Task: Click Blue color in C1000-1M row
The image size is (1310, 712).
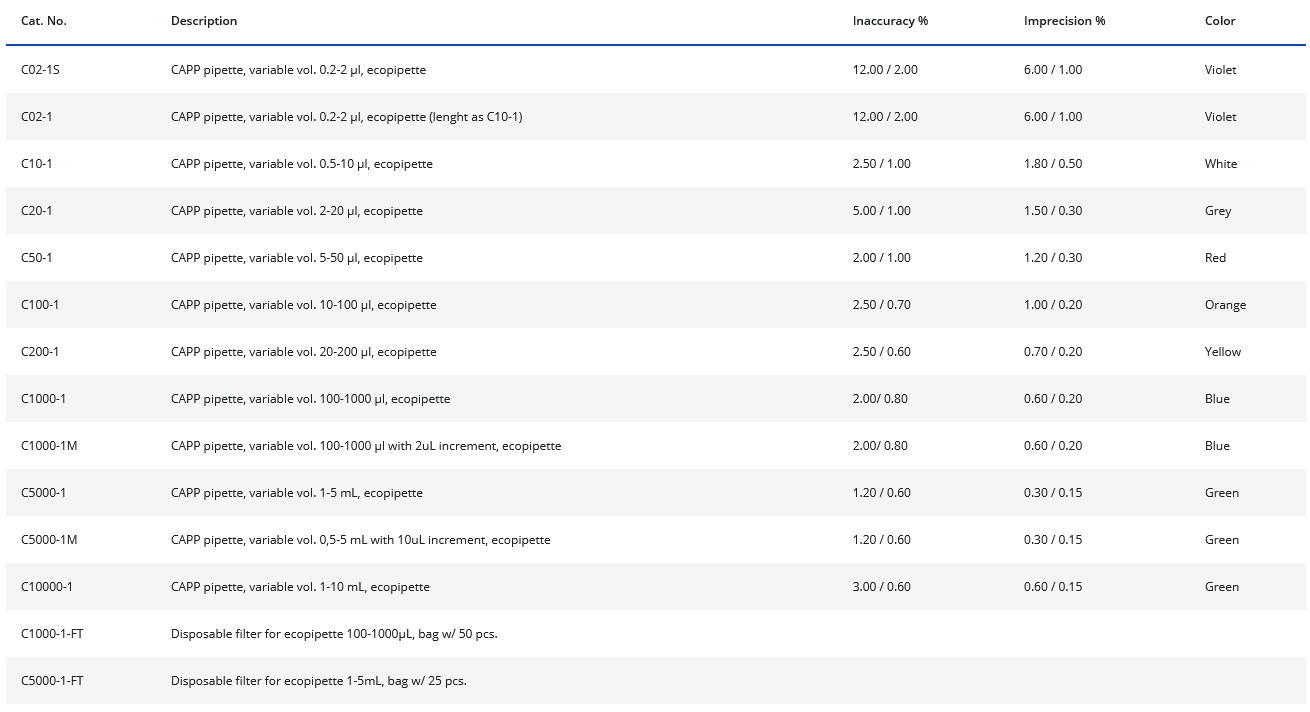Action: pyautogui.click(x=1217, y=446)
